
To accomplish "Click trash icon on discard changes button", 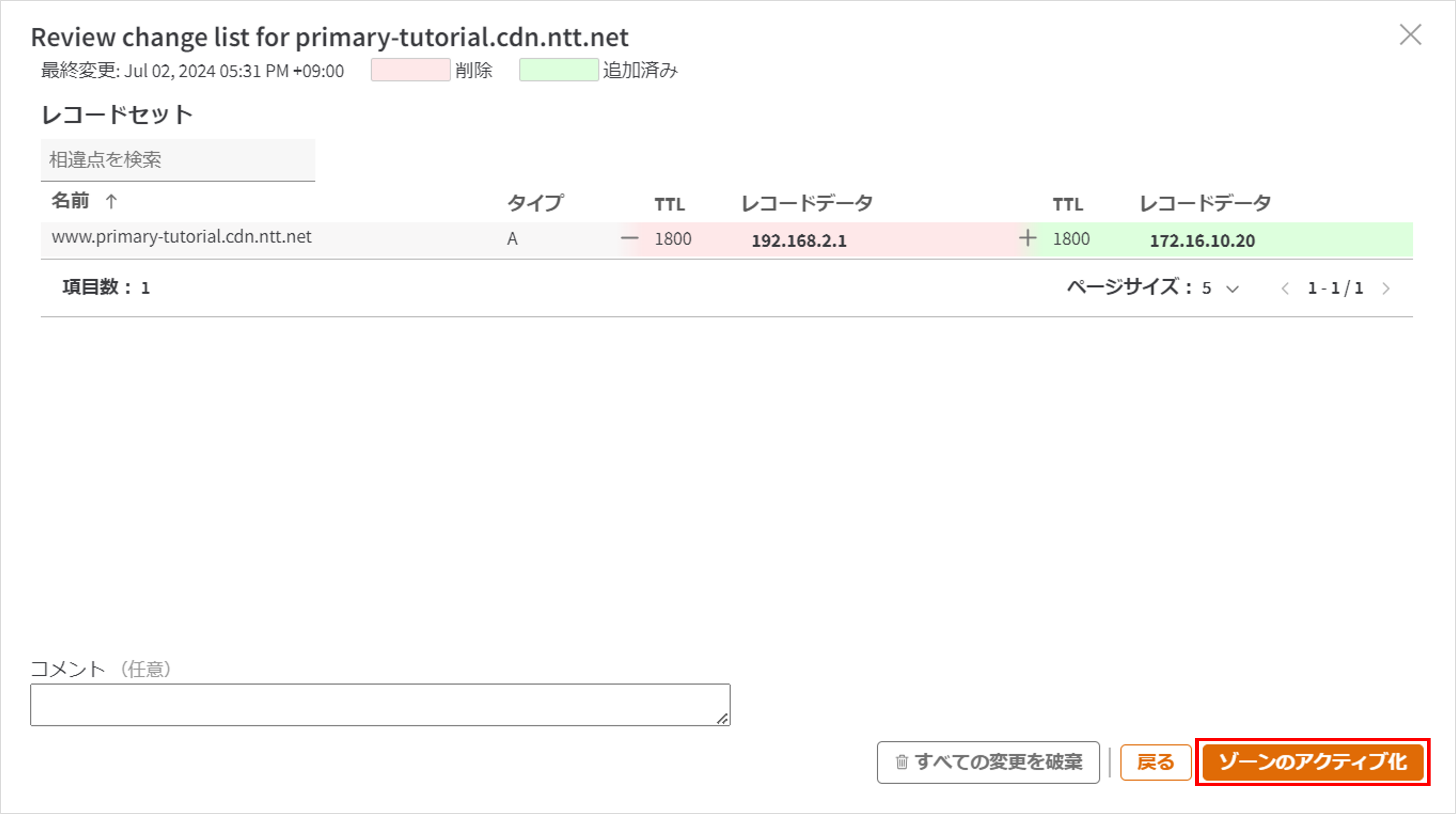I will pyautogui.click(x=901, y=762).
